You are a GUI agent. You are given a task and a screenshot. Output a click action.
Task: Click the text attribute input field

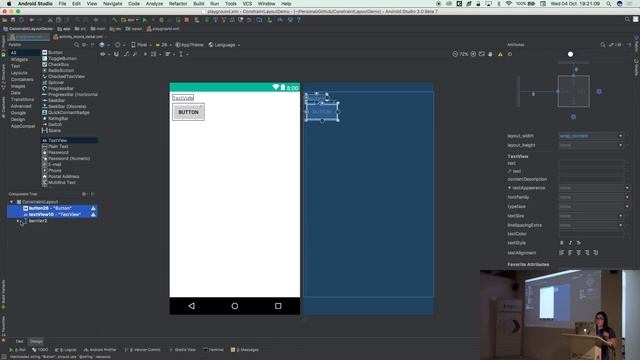click(591, 163)
